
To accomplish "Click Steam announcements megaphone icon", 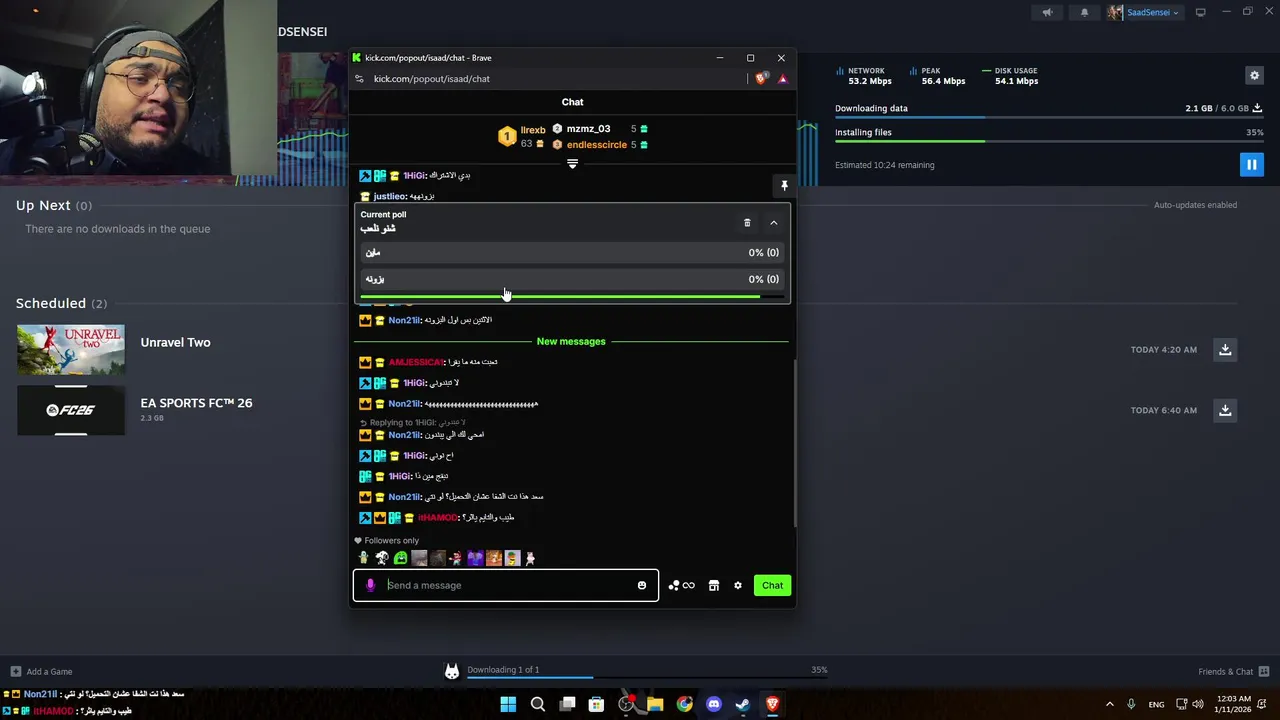I will point(1047,13).
